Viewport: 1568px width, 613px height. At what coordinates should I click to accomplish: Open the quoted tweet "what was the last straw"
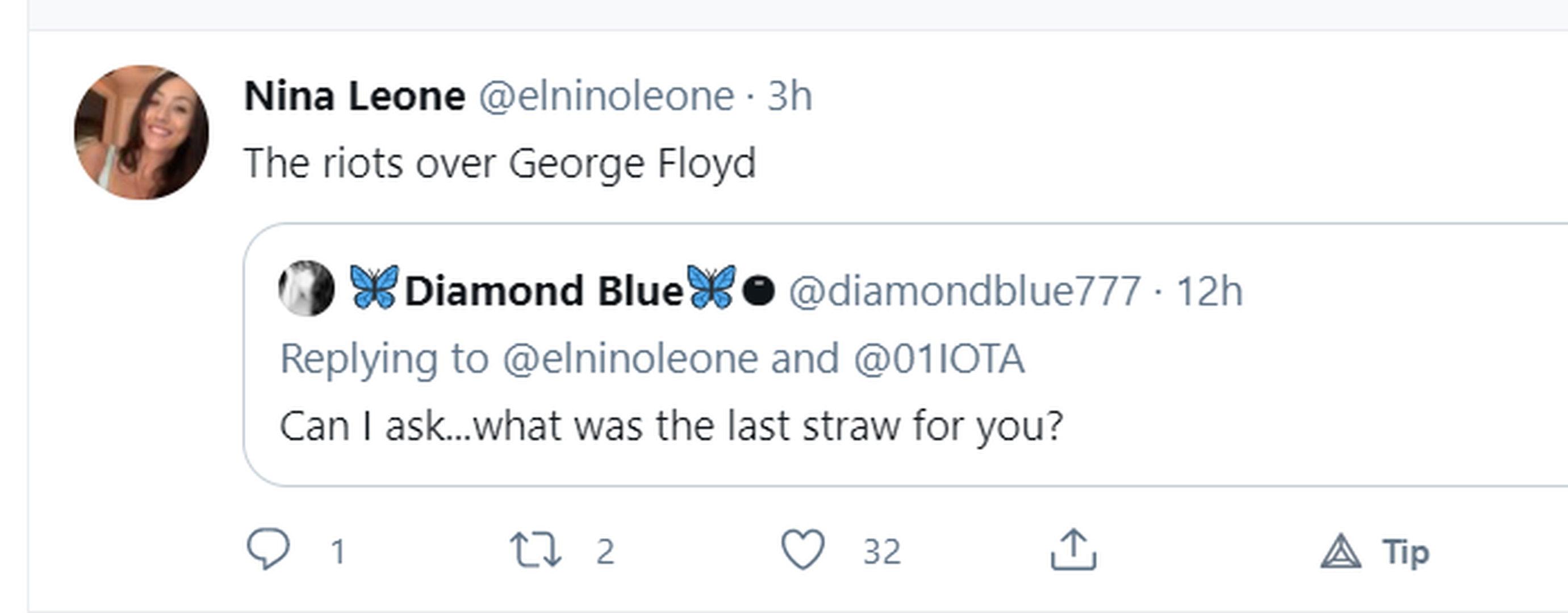click(x=671, y=425)
